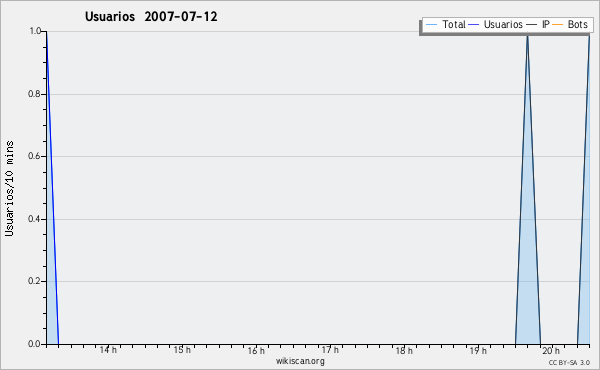Click the '18 h' x-axis label
The image size is (600, 370).
[404, 350]
